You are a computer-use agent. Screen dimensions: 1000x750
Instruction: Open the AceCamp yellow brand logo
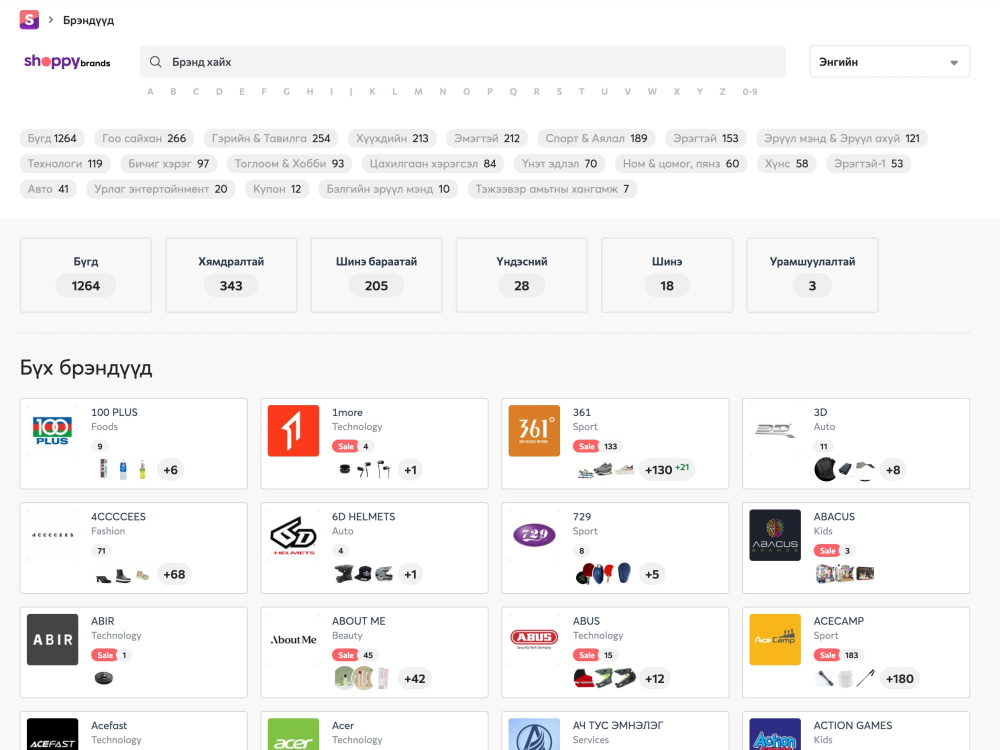coord(775,640)
